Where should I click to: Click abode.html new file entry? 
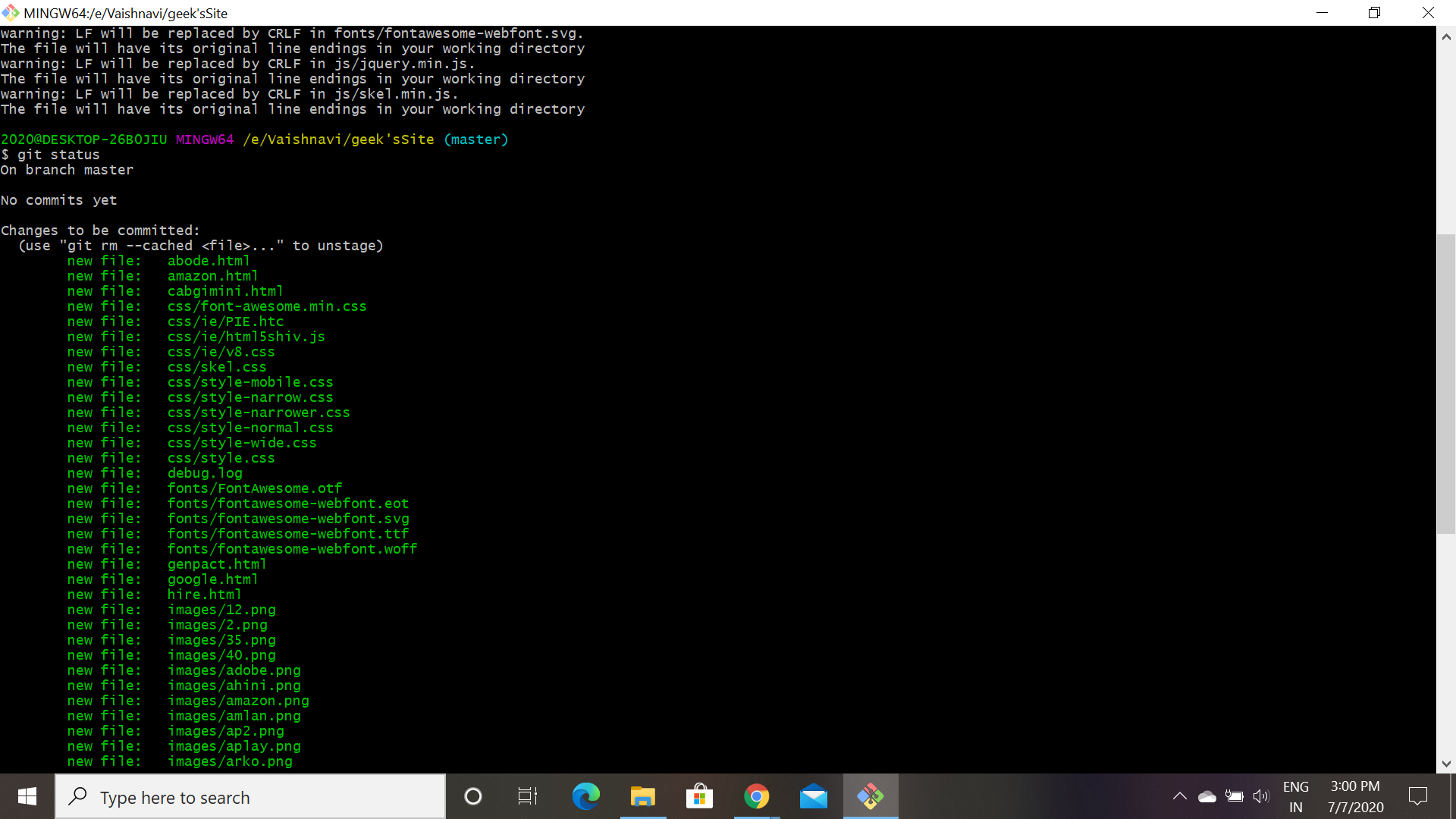(x=208, y=260)
